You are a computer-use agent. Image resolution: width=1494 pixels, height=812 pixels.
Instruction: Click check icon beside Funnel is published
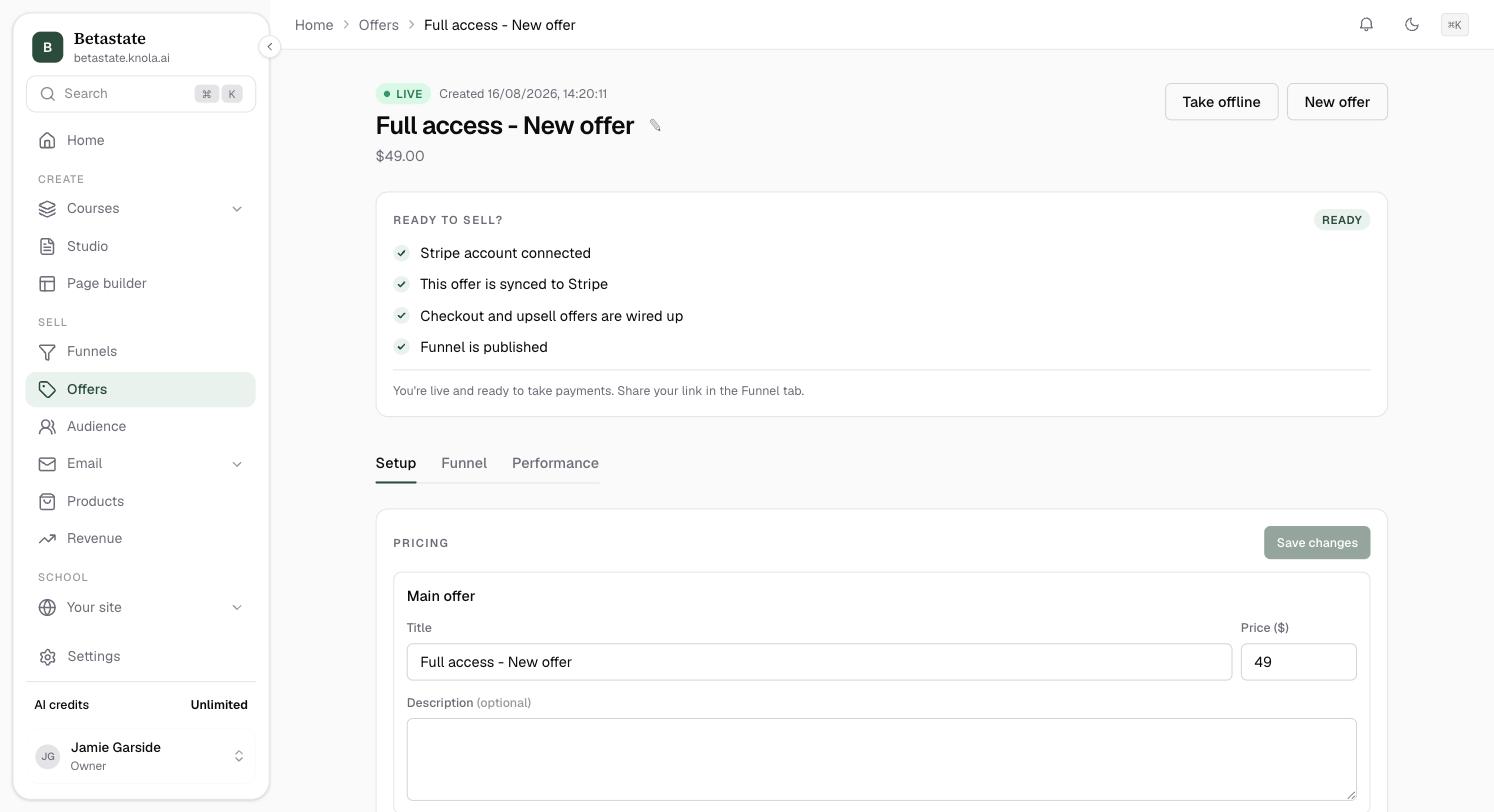point(401,347)
